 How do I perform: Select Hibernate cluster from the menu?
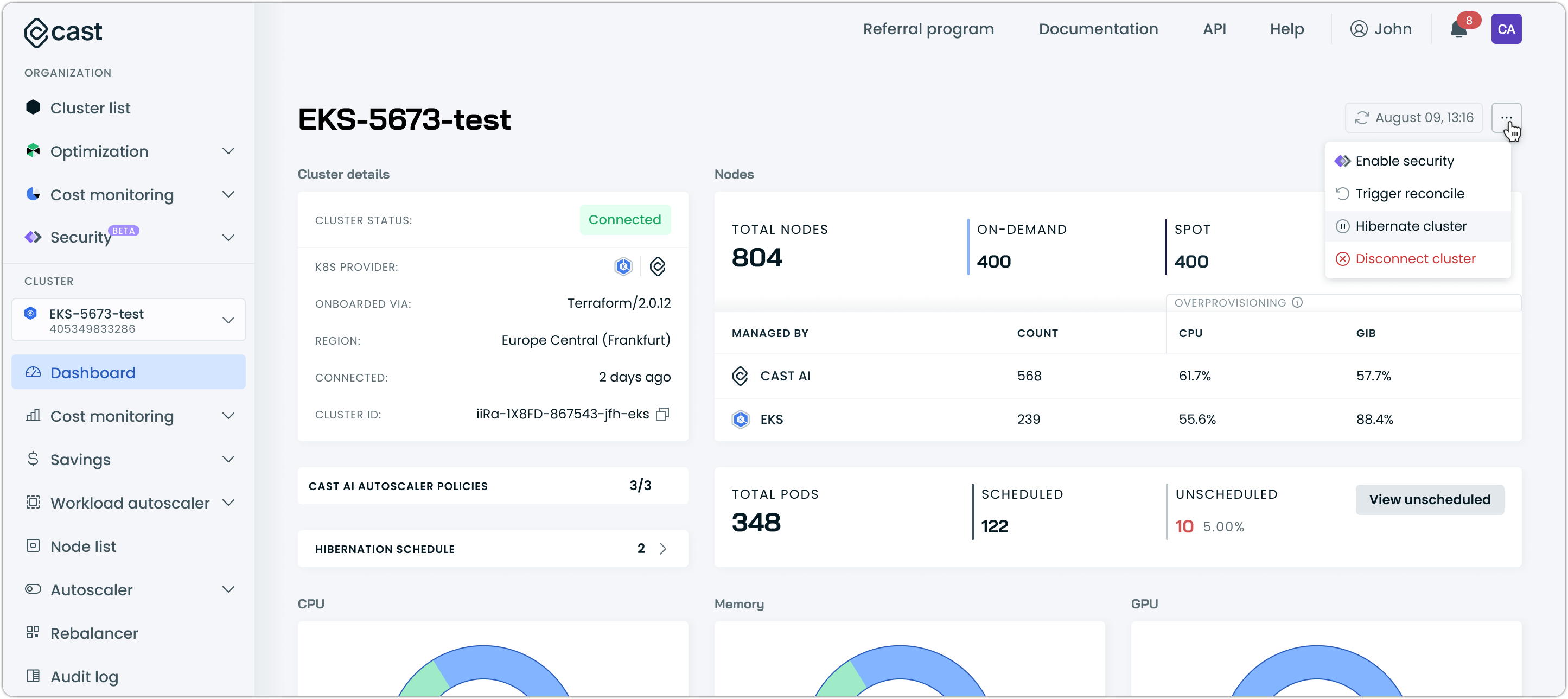(x=1410, y=226)
